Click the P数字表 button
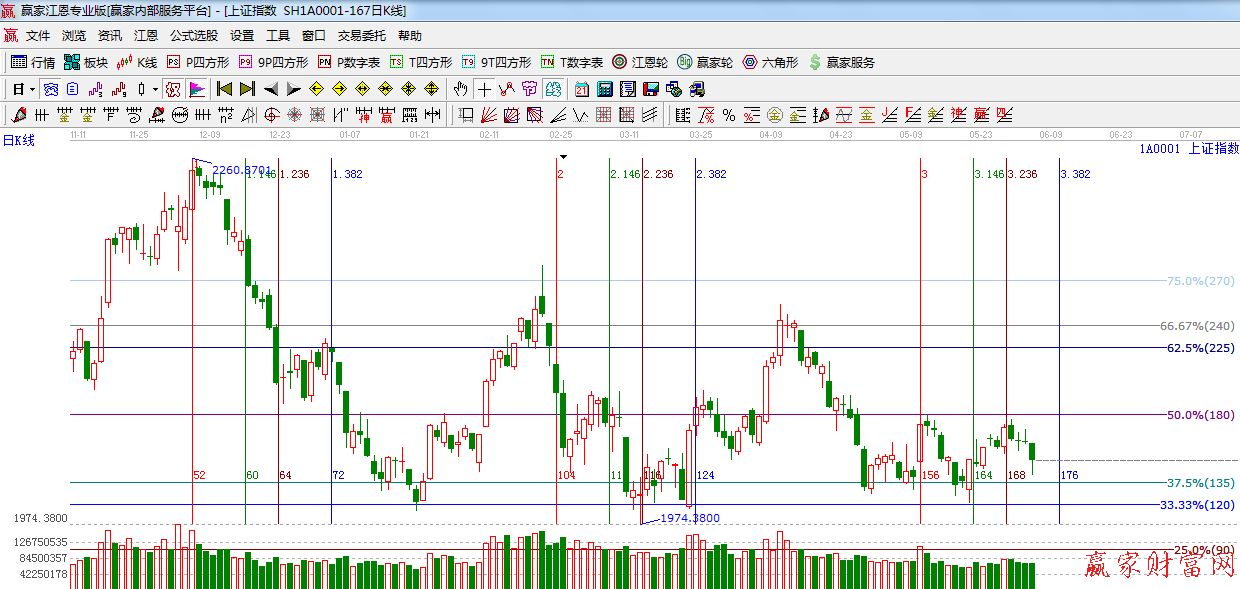This screenshot has width=1240, height=589. (x=349, y=62)
